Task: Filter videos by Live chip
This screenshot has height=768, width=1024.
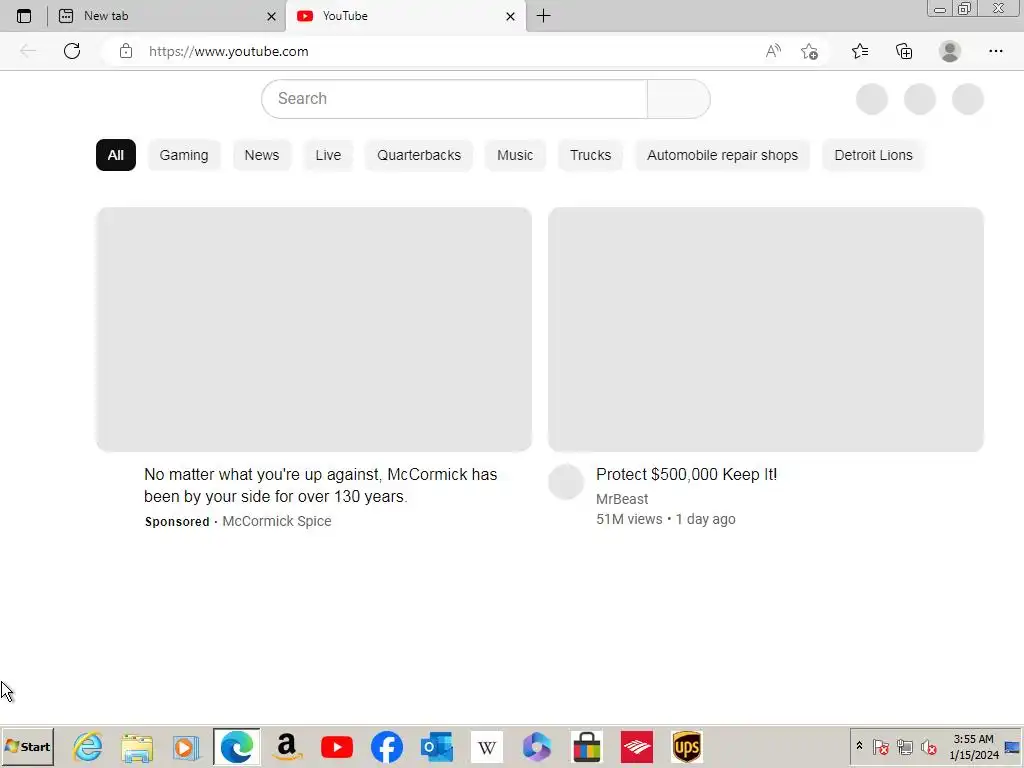Action: [328, 155]
